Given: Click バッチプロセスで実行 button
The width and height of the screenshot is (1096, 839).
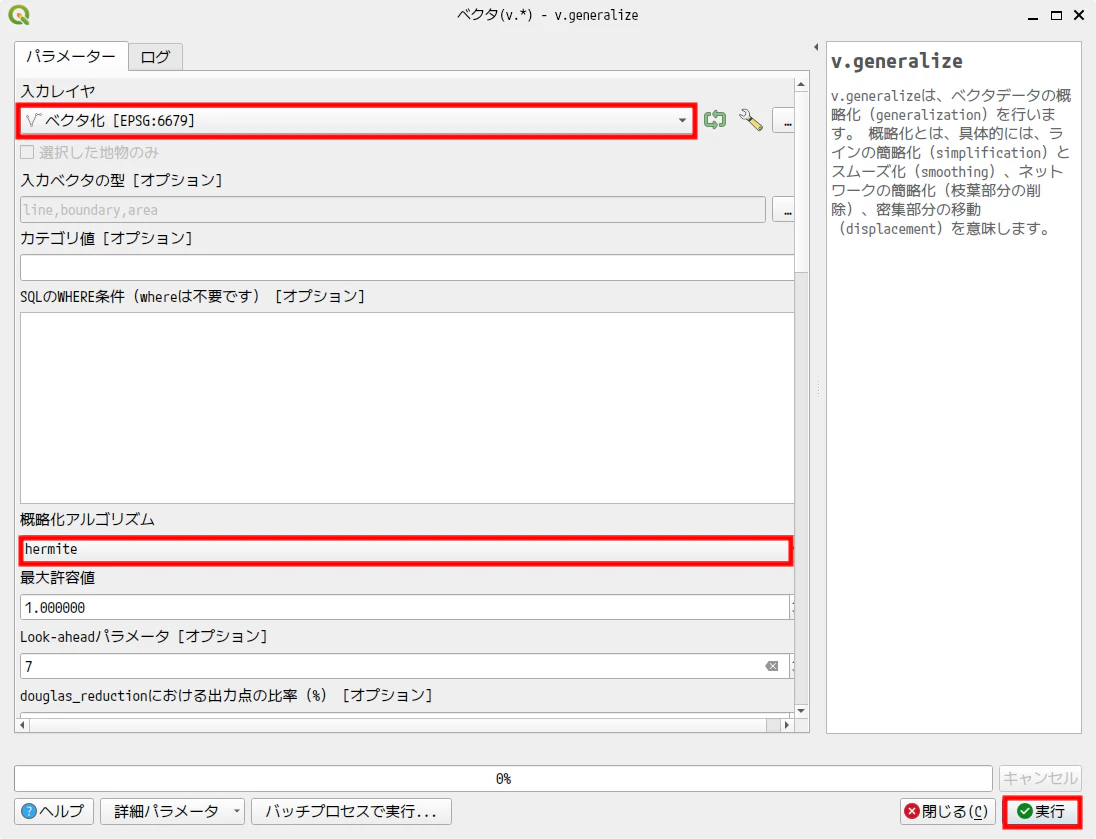Looking at the screenshot, I should click(x=351, y=811).
